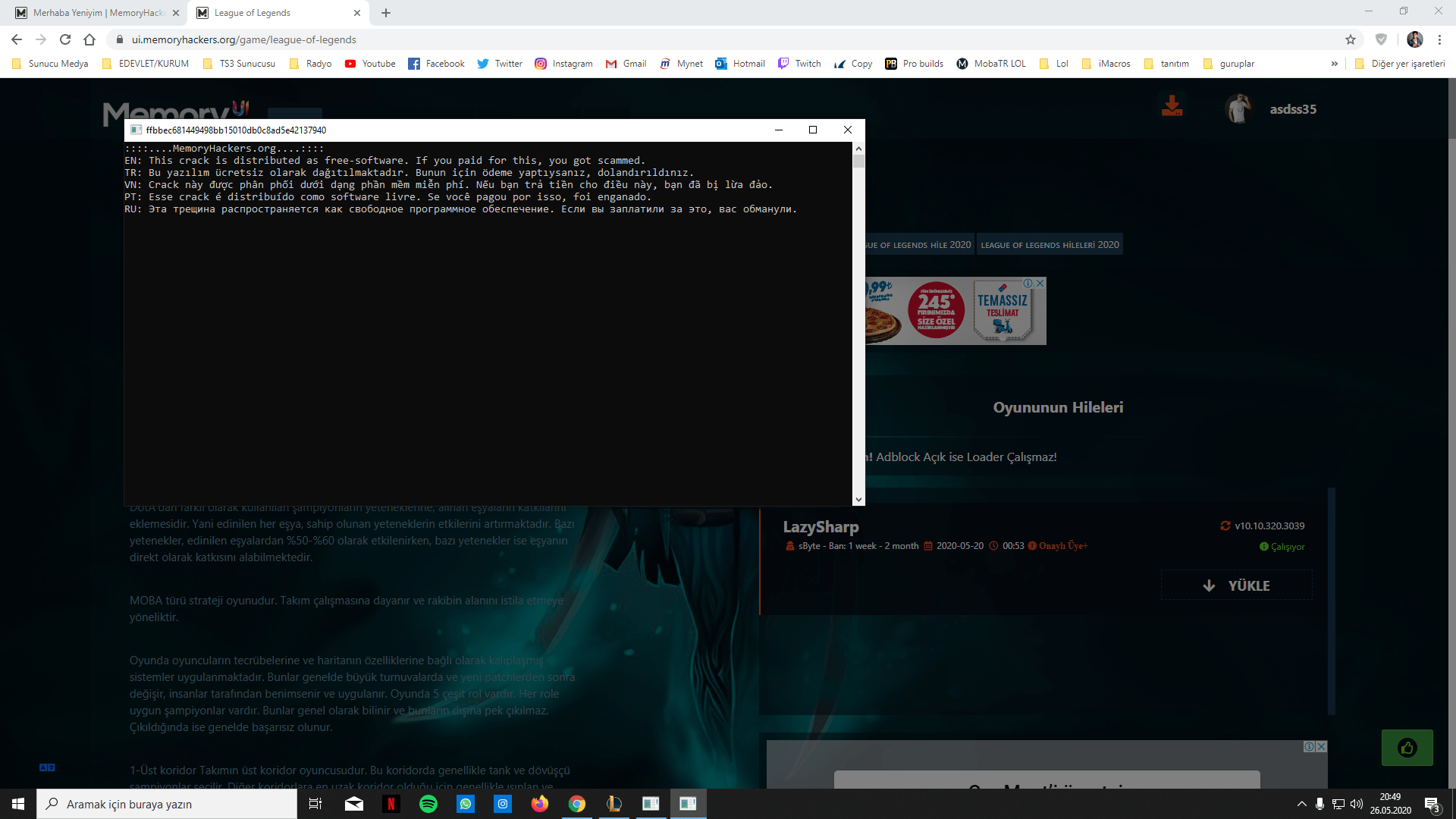Bookmark this page with the star icon
This screenshot has height=819, width=1456.
pyautogui.click(x=1351, y=39)
